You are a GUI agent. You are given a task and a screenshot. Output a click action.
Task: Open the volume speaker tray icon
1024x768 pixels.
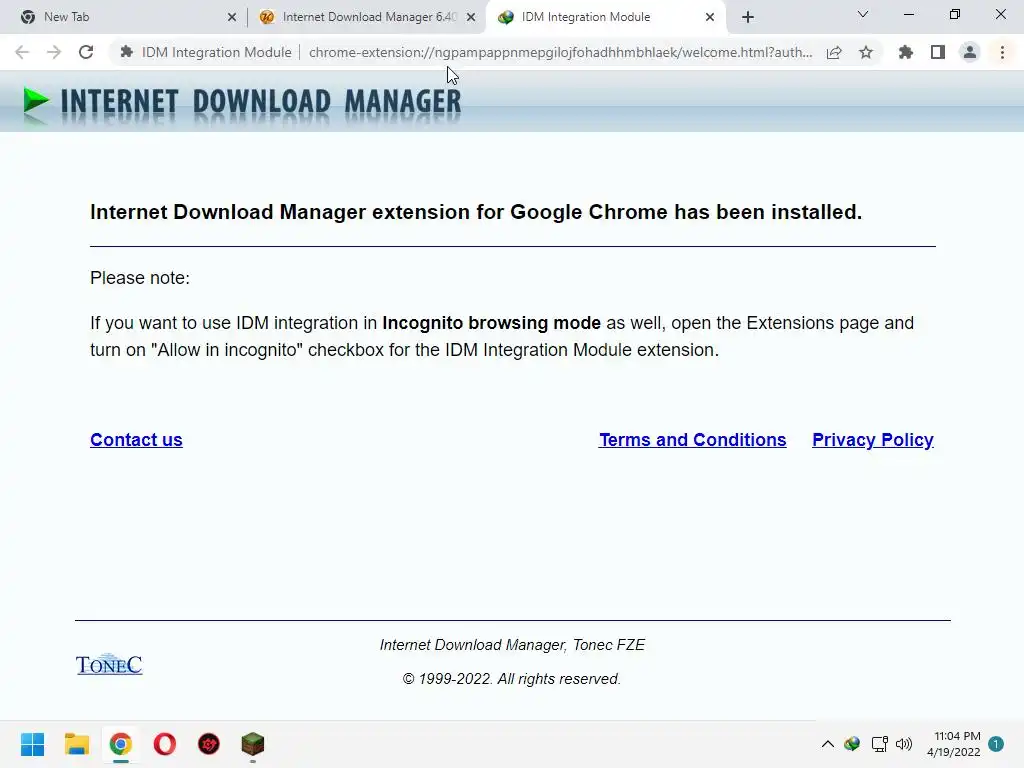(x=904, y=744)
